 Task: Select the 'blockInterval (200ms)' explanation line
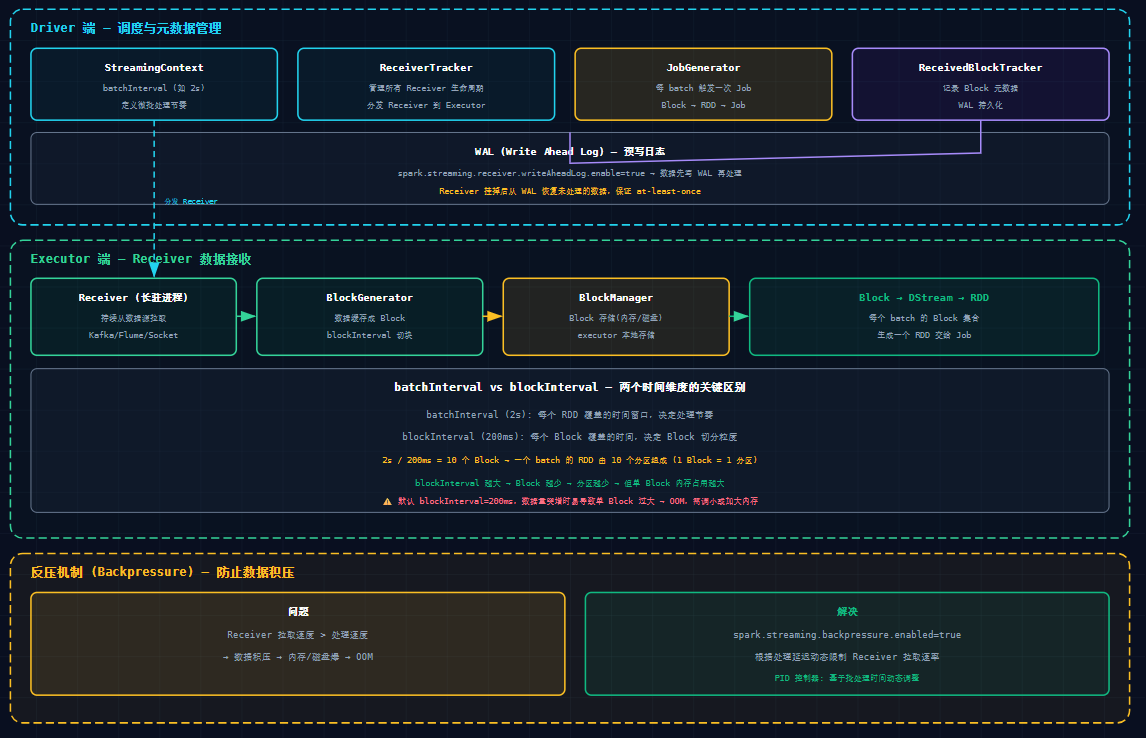coord(569,437)
